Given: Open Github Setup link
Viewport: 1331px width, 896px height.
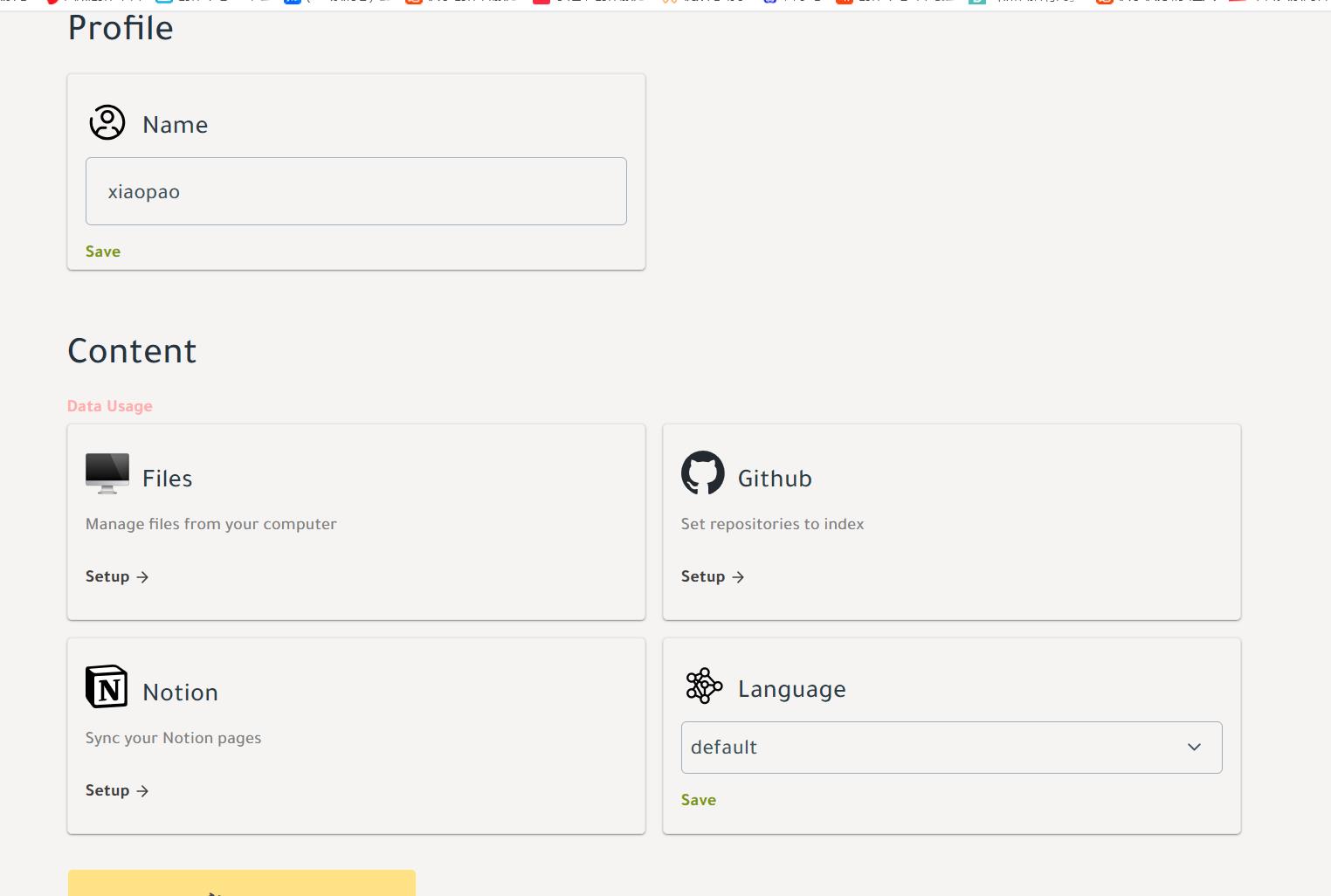Looking at the screenshot, I should tap(713, 576).
